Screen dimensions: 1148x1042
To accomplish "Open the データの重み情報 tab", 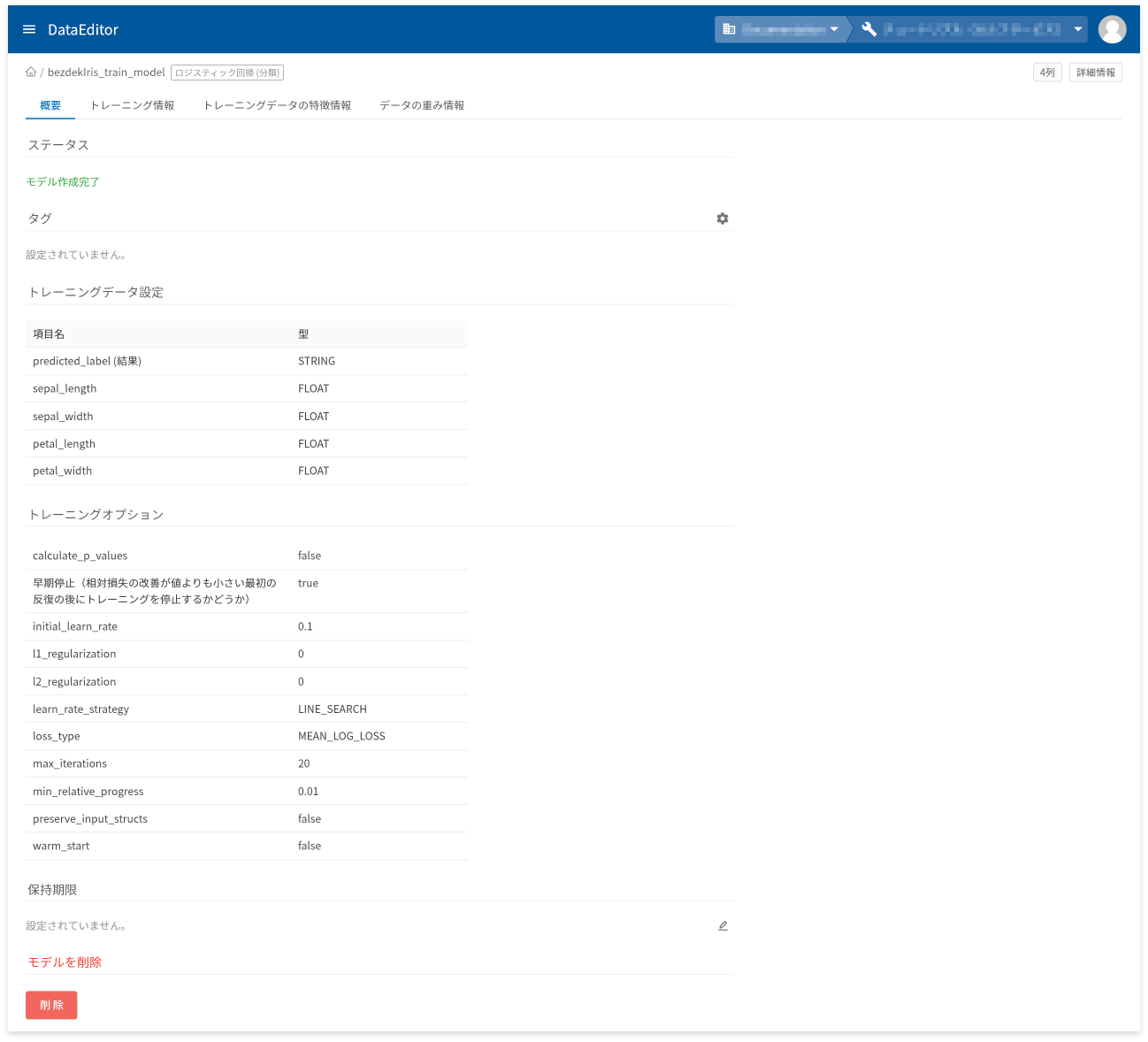I will click(422, 105).
